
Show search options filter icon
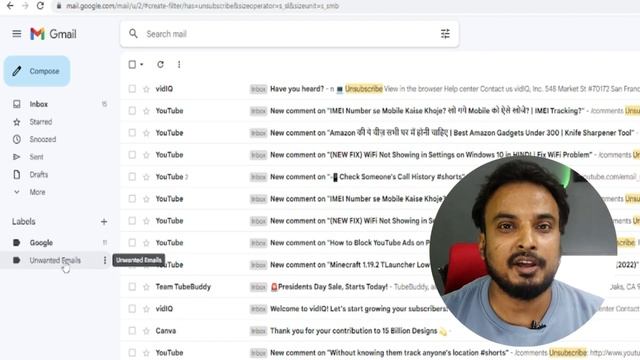pyautogui.click(x=445, y=34)
